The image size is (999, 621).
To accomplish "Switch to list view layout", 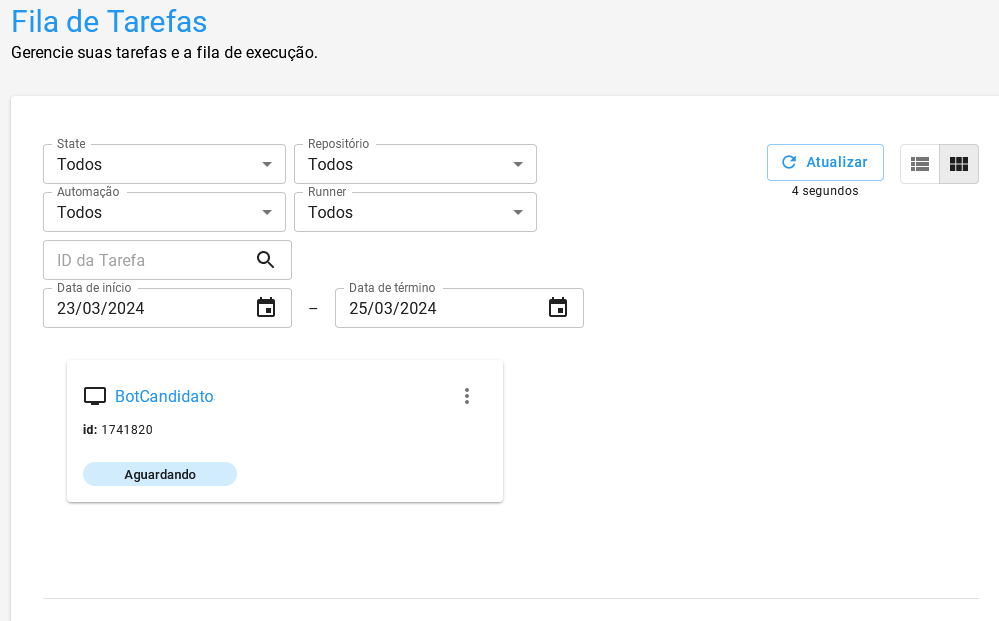I will tap(920, 164).
